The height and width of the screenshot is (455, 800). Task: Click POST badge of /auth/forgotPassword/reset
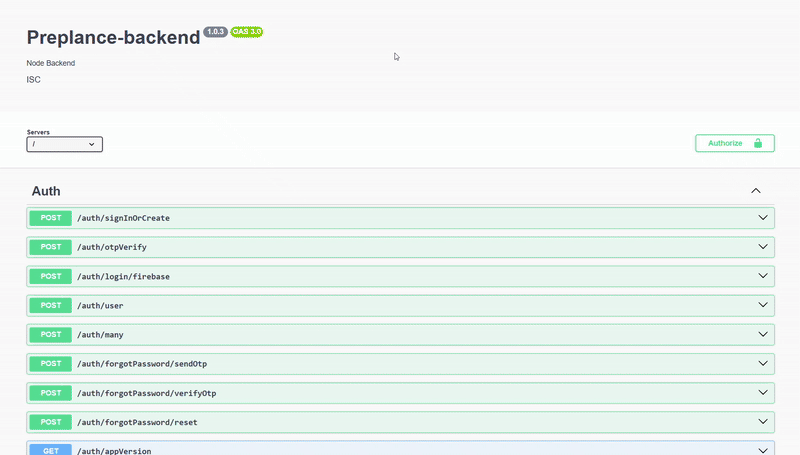51,422
